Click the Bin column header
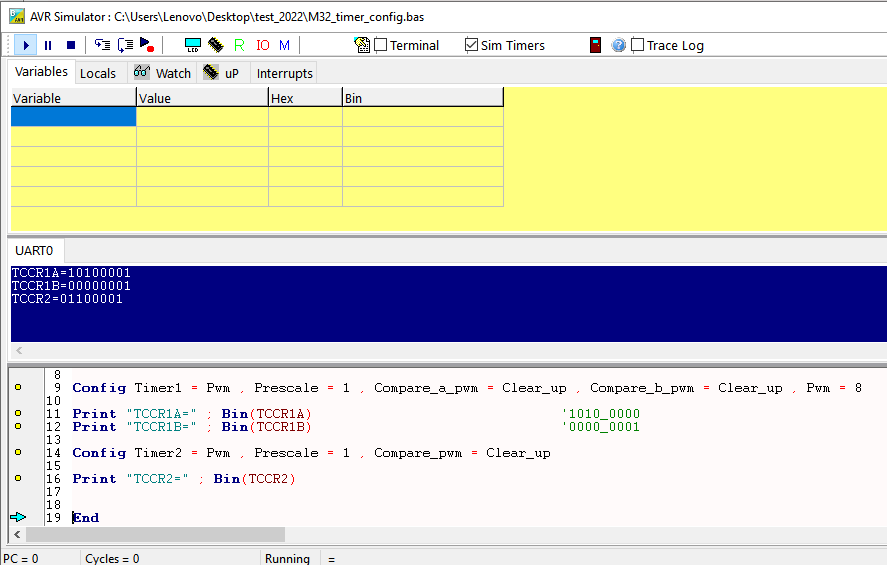Viewport: 887px width, 565px height. pyautogui.click(x=423, y=98)
